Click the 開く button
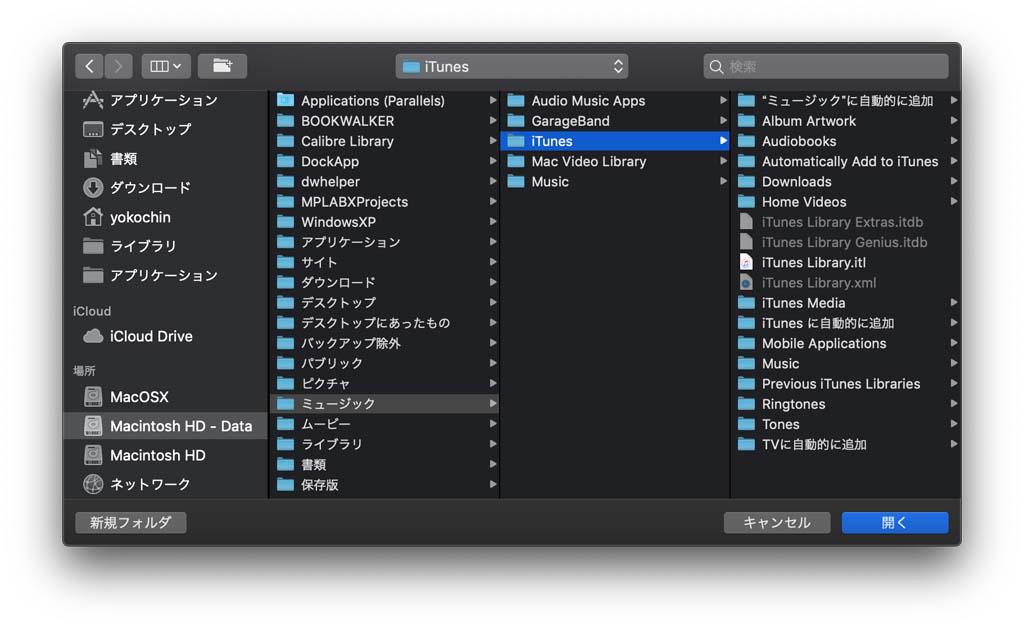This screenshot has height=629, width=1024. pos(895,523)
